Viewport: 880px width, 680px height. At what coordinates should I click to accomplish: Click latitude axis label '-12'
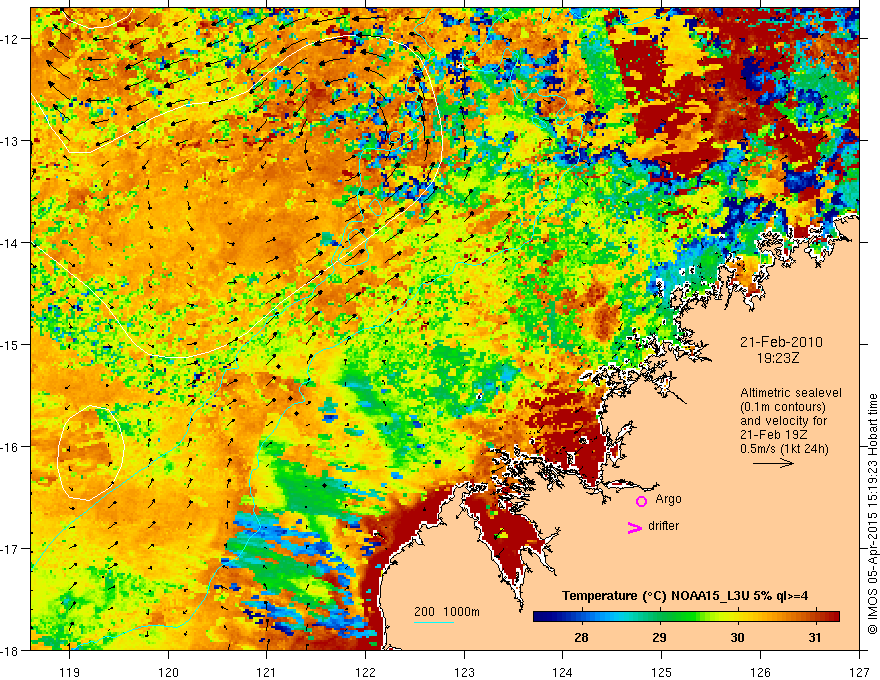tap(11, 39)
